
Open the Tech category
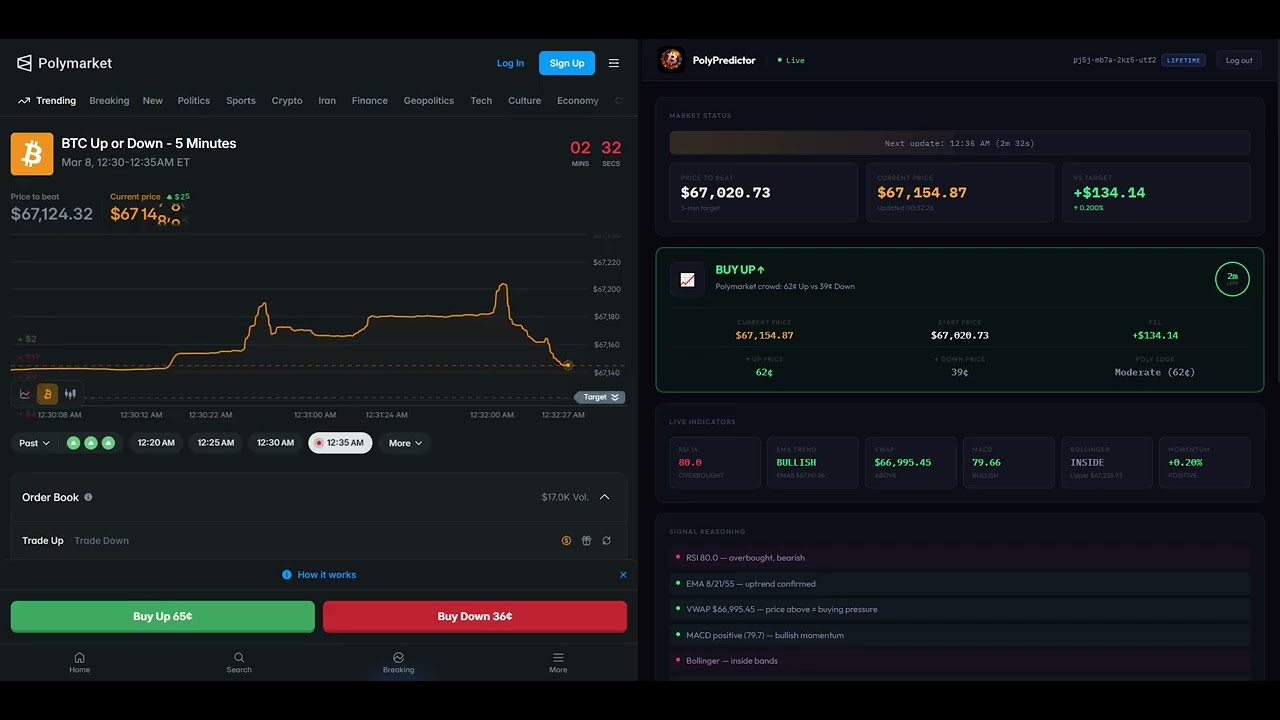(481, 101)
